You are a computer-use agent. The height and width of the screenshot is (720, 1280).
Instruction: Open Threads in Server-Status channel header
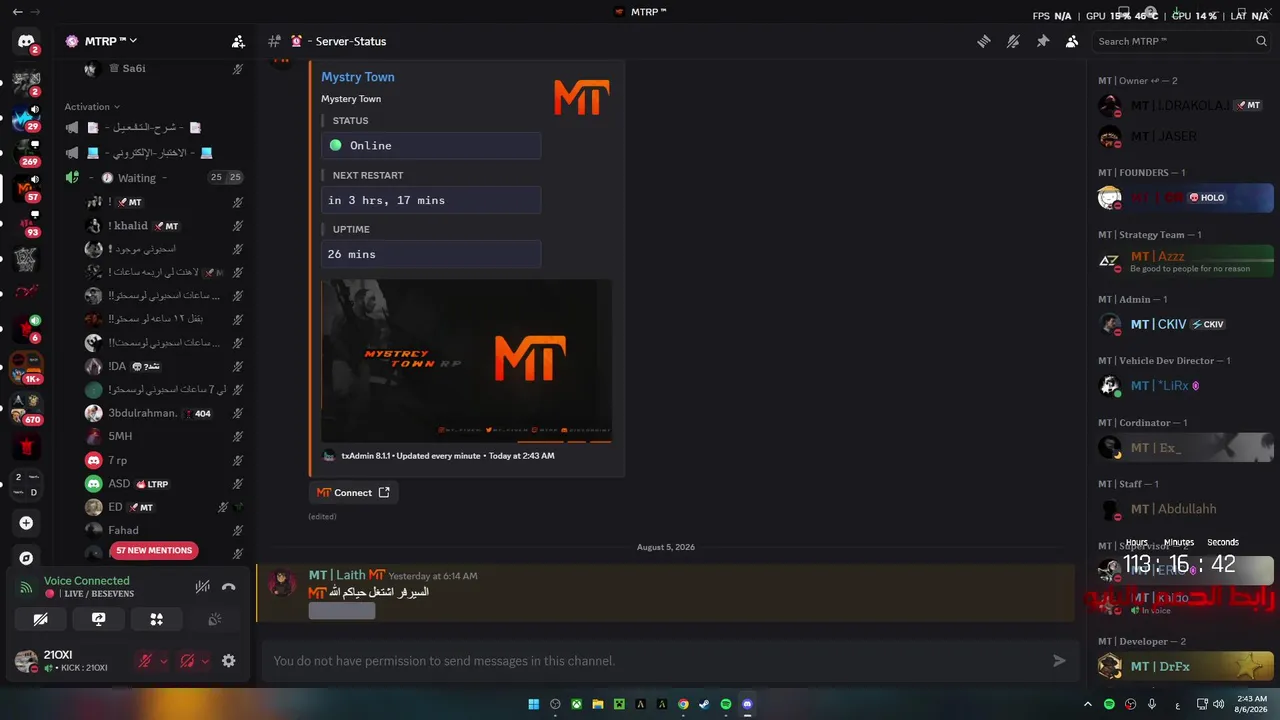tap(984, 41)
